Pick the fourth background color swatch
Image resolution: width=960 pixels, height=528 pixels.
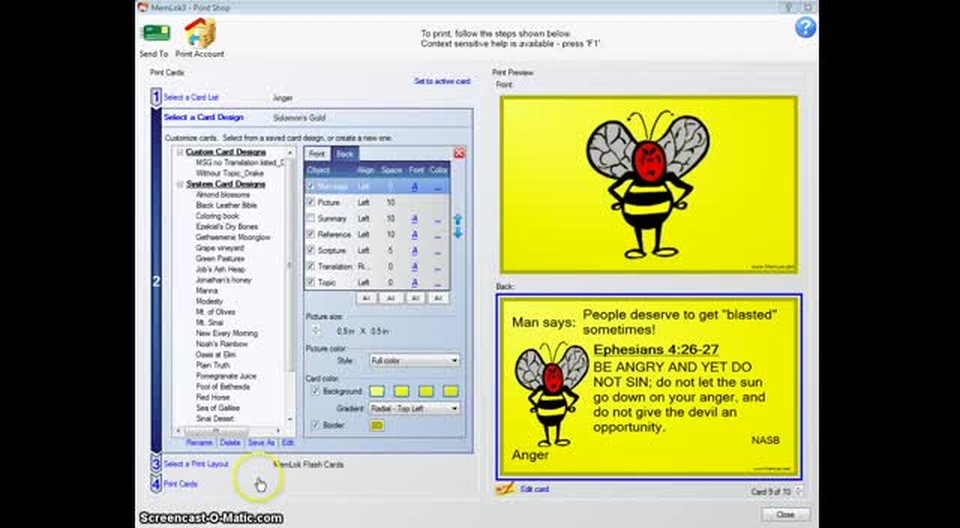[451, 391]
